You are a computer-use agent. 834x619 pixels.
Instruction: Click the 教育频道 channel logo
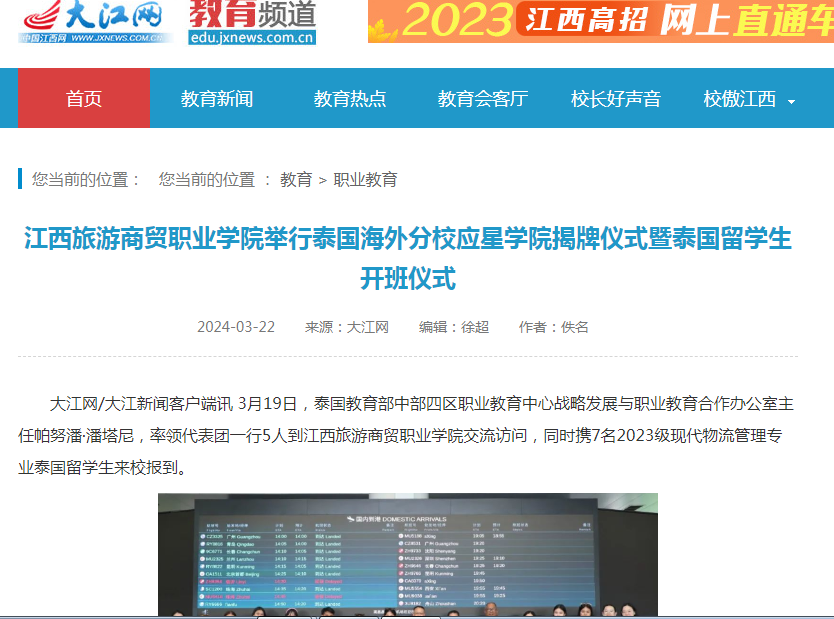point(252,14)
